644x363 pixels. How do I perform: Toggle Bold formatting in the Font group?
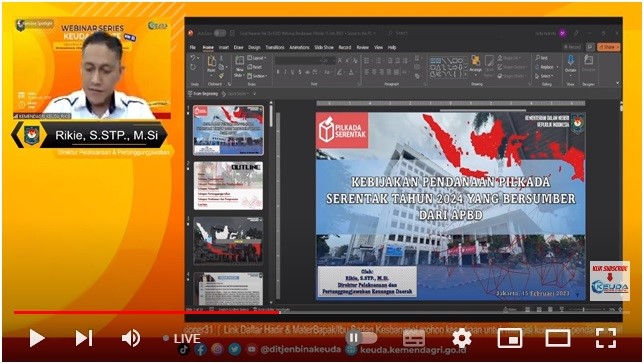coord(278,72)
